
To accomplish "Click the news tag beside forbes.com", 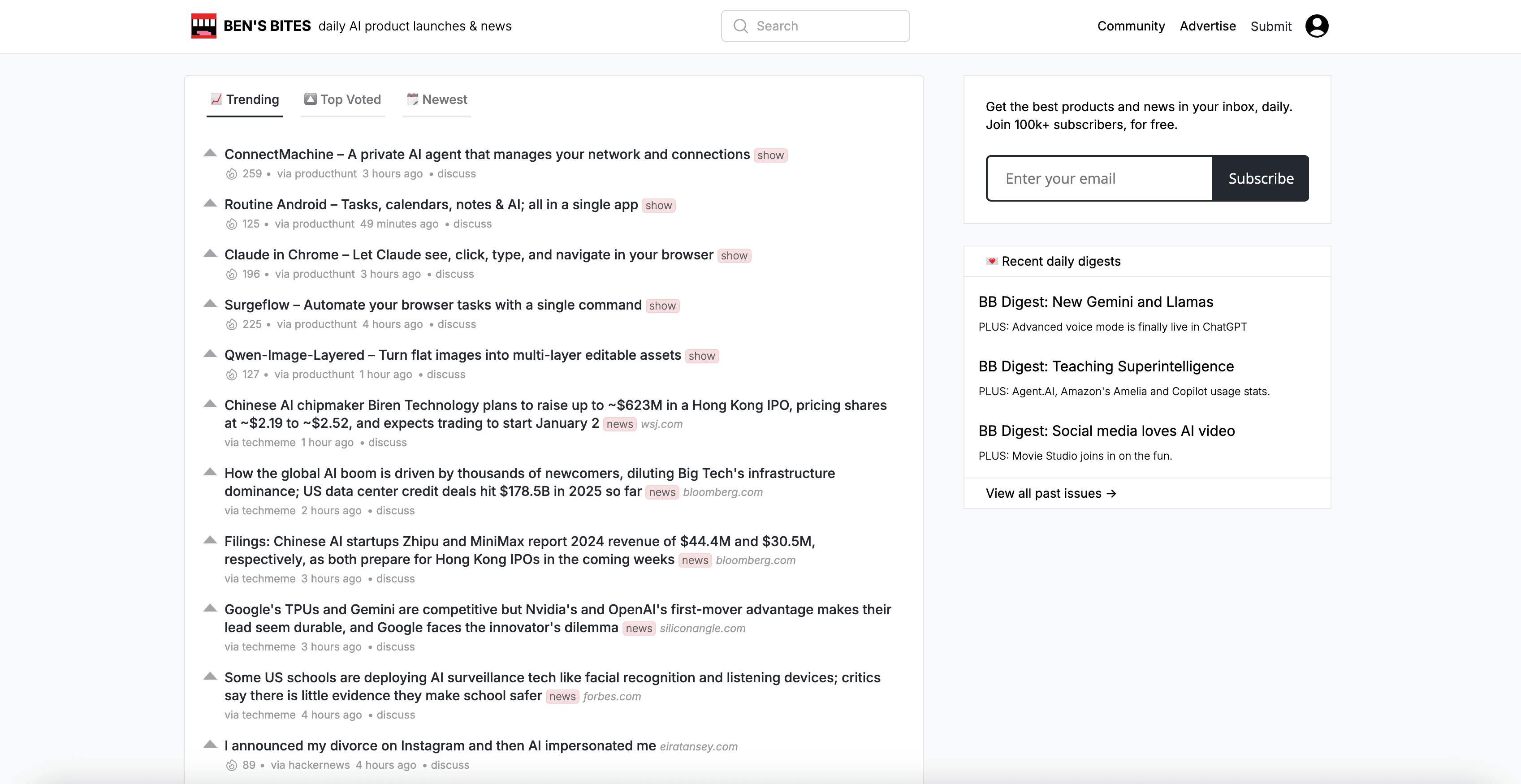I will click(x=562, y=697).
